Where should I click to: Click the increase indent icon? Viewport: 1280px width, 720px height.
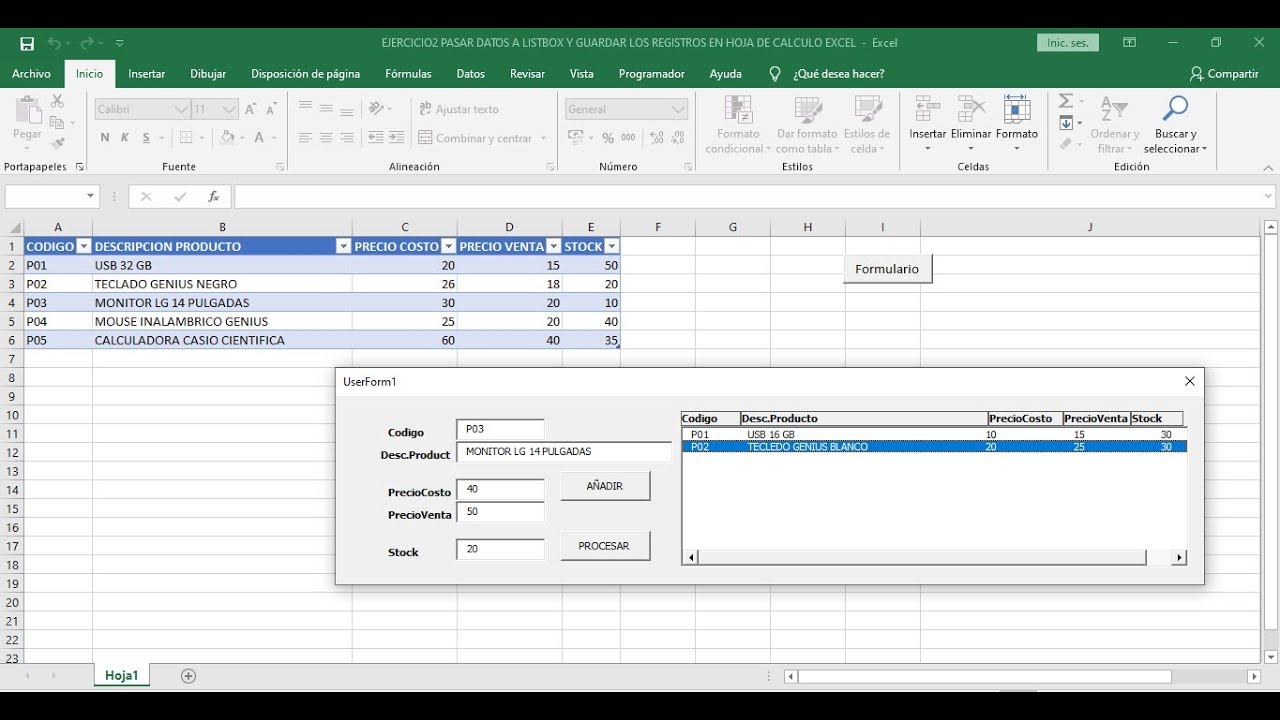point(397,138)
